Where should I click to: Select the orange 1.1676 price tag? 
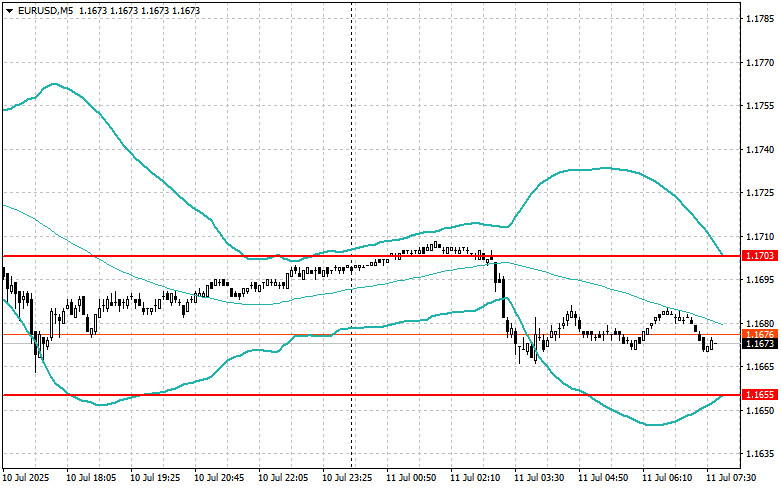tap(760, 334)
